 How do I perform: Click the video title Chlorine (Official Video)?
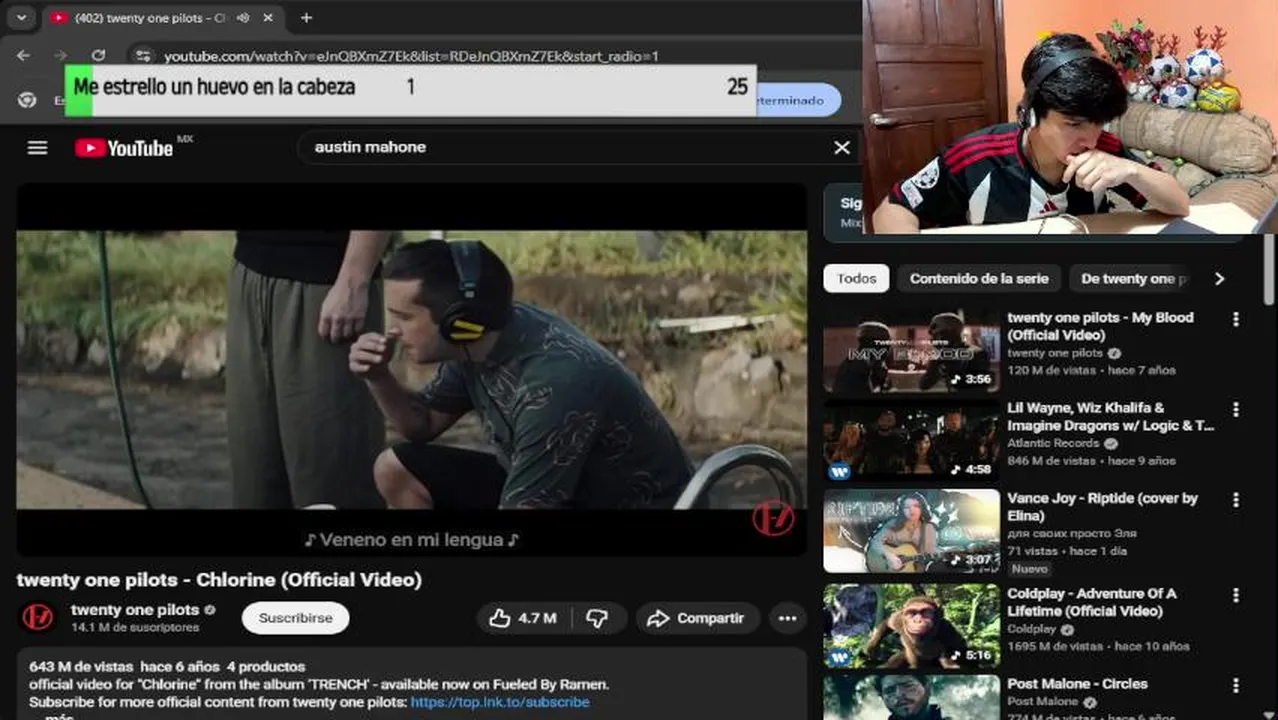[x=219, y=580]
